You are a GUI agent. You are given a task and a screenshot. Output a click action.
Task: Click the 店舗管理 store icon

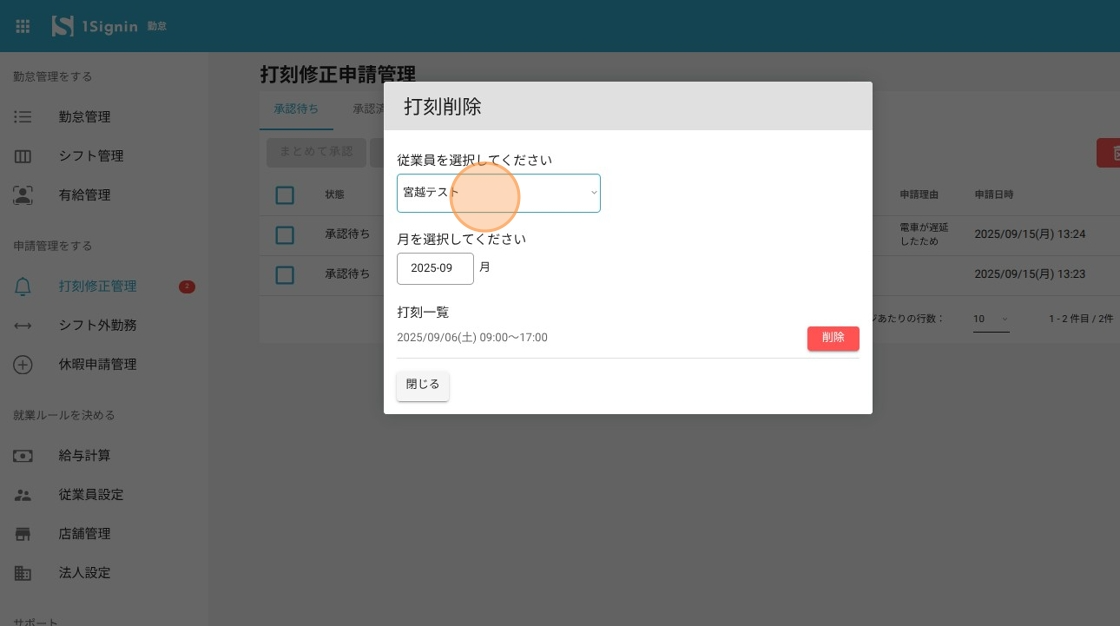coord(23,534)
